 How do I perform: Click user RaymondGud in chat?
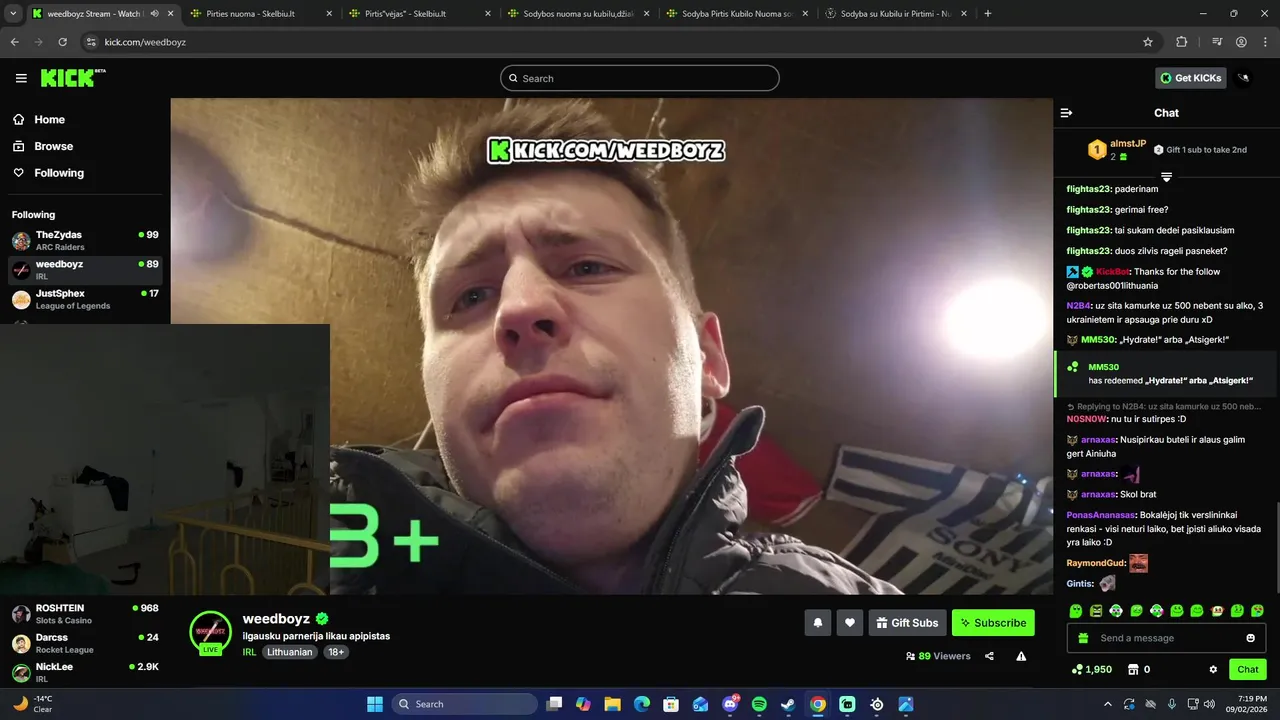1095,563
